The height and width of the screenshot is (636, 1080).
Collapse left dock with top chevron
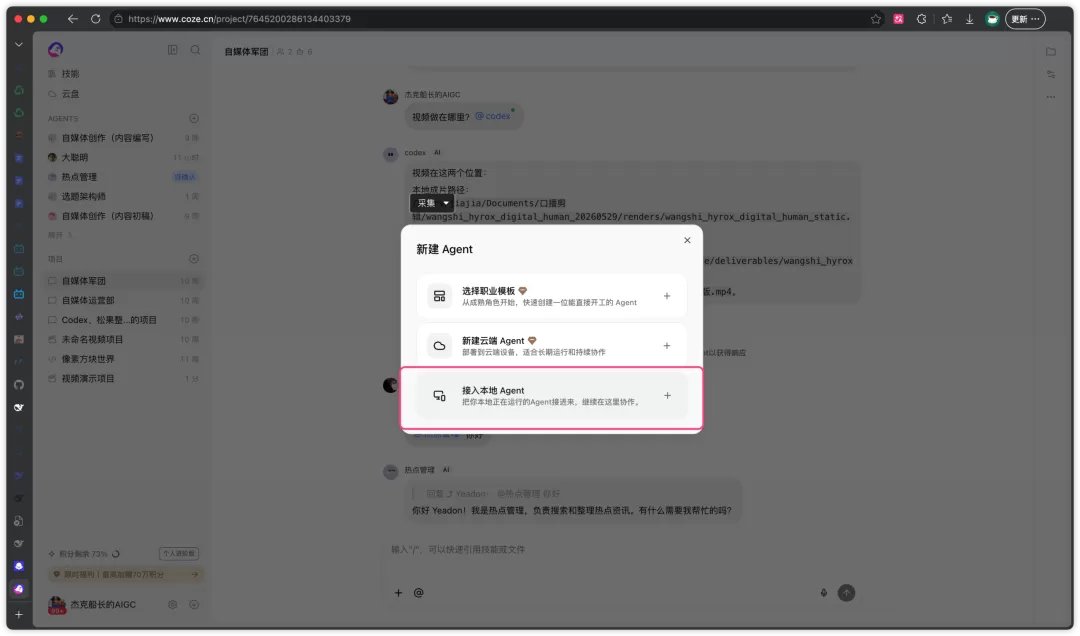(19, 44)
